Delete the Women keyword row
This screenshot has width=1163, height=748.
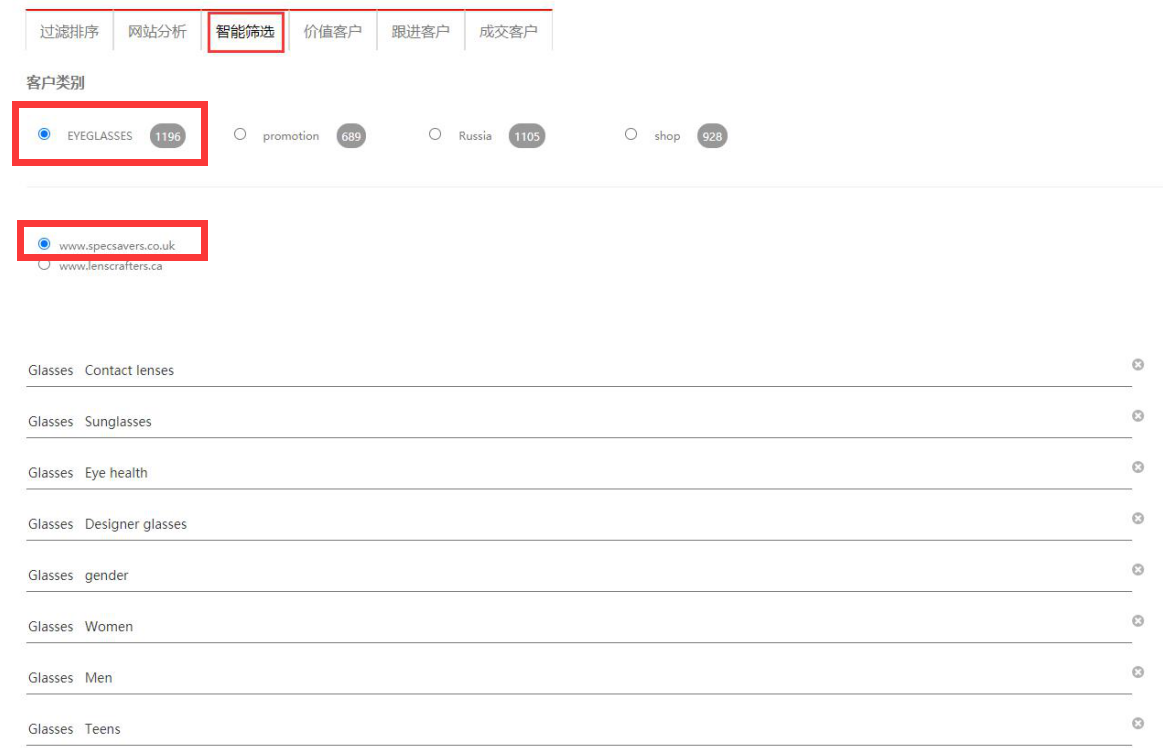tap(1137, 621)
